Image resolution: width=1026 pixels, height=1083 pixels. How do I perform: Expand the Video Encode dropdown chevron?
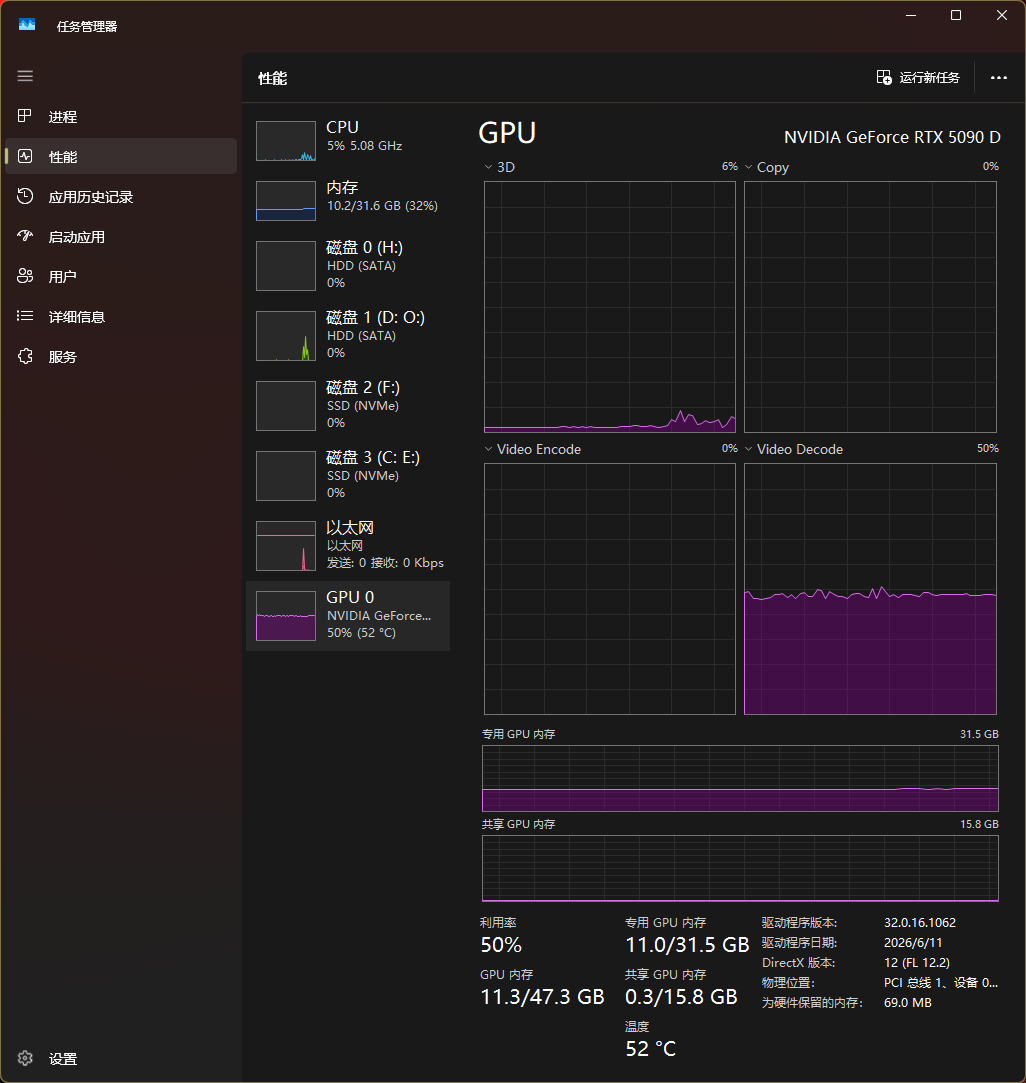(x=488, y=449)
